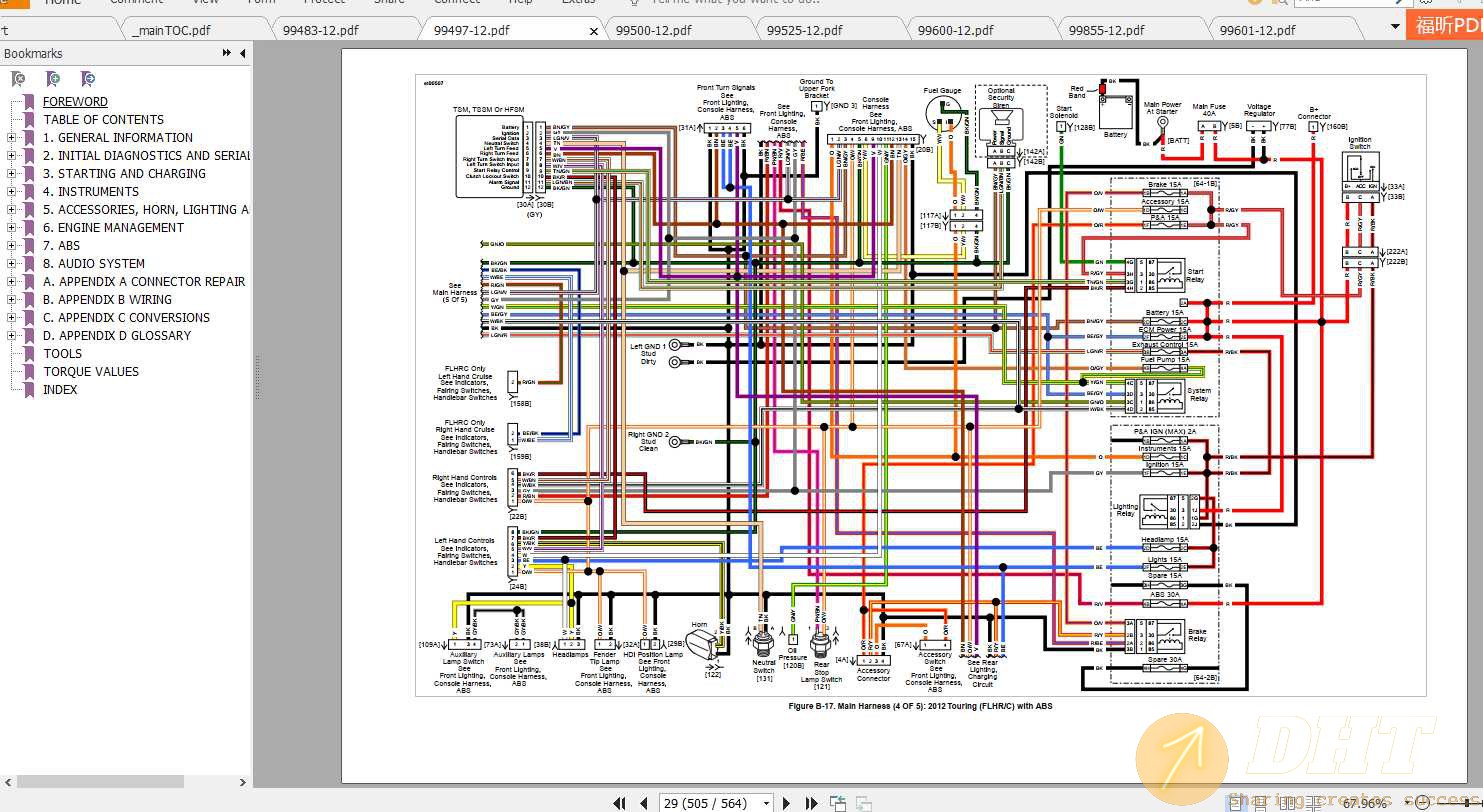Expand the 3. STARTING AND CHARGING bookmark
This screenshot has width=1483, height=812.
[11, 174]
